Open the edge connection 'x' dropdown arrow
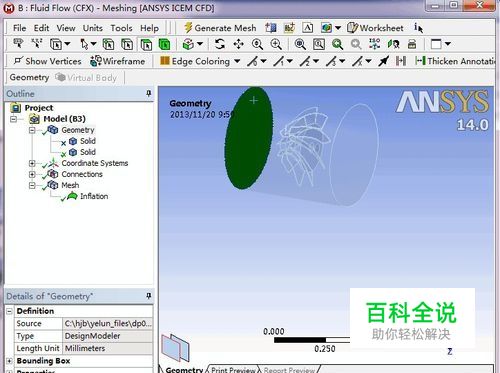This screenshot has width=500, height=373. tap(368, 61)
